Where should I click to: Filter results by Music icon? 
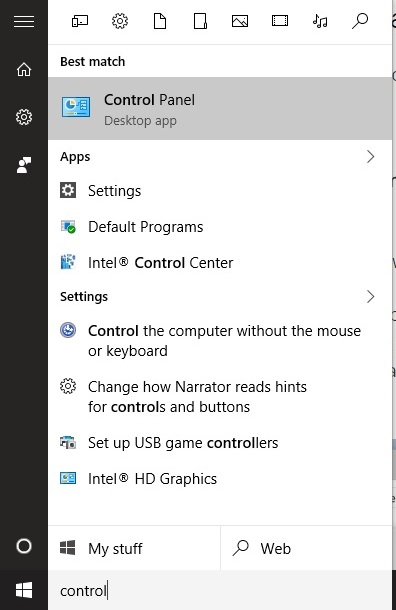tap(320, 21)
